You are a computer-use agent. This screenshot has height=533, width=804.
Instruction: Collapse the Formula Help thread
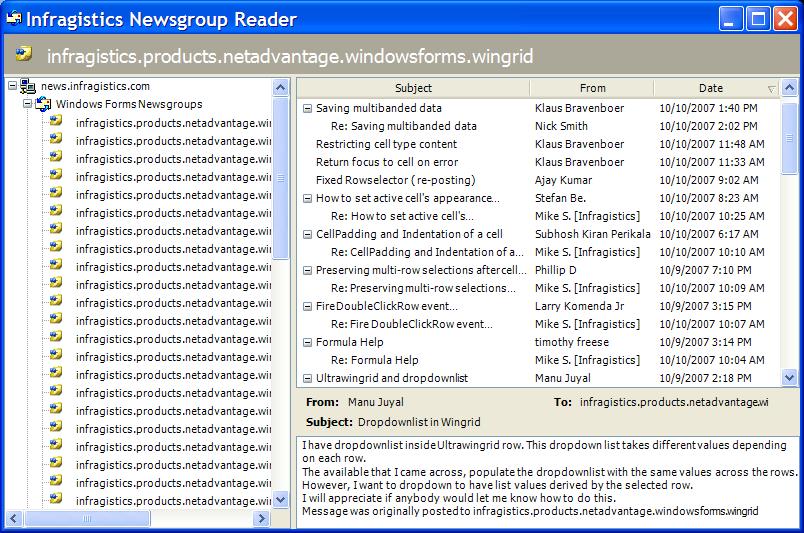pyautogui.click(x=307, y=343)
